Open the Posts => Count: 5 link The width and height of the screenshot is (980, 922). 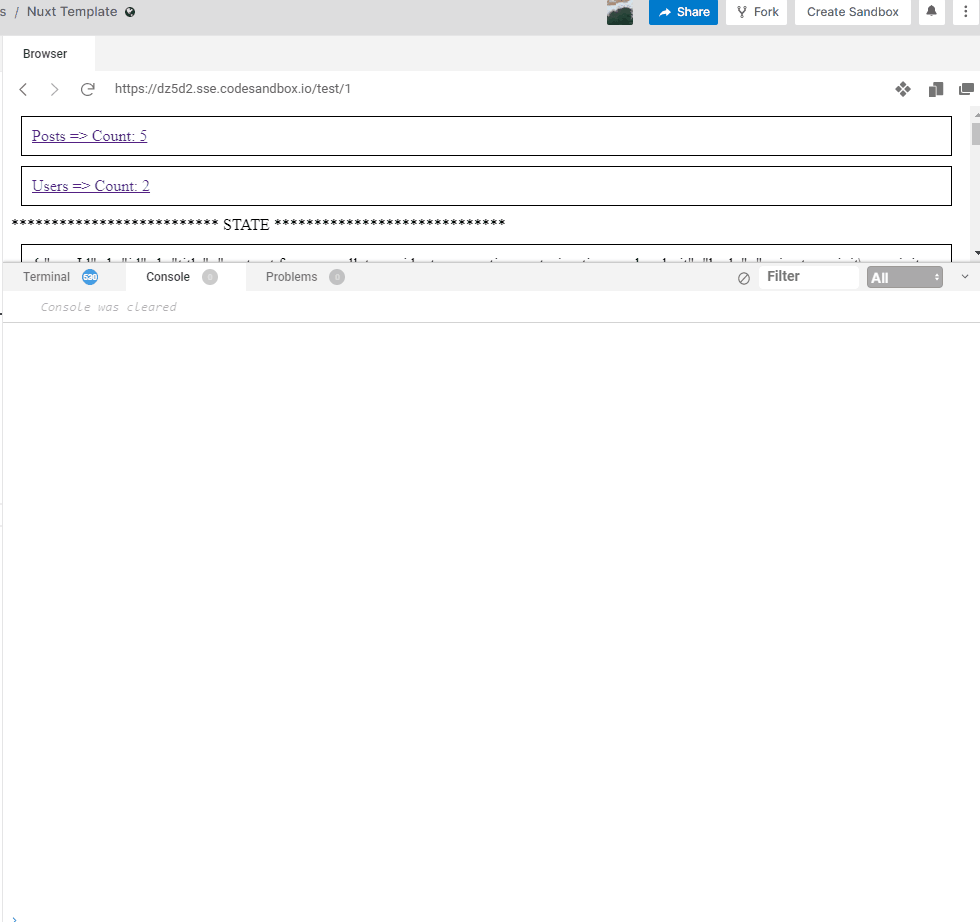tap(89, 136)
